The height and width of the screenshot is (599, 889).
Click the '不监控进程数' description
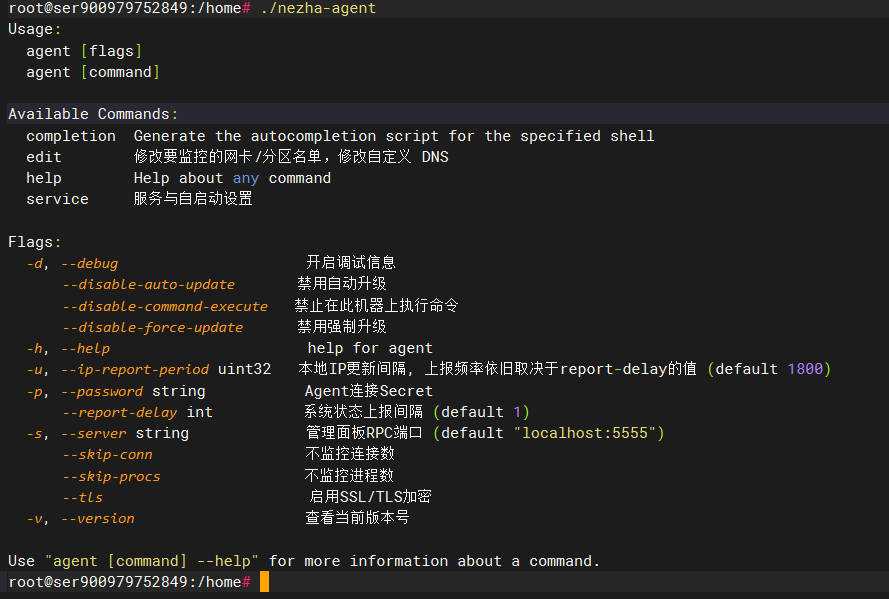(349, 475)
